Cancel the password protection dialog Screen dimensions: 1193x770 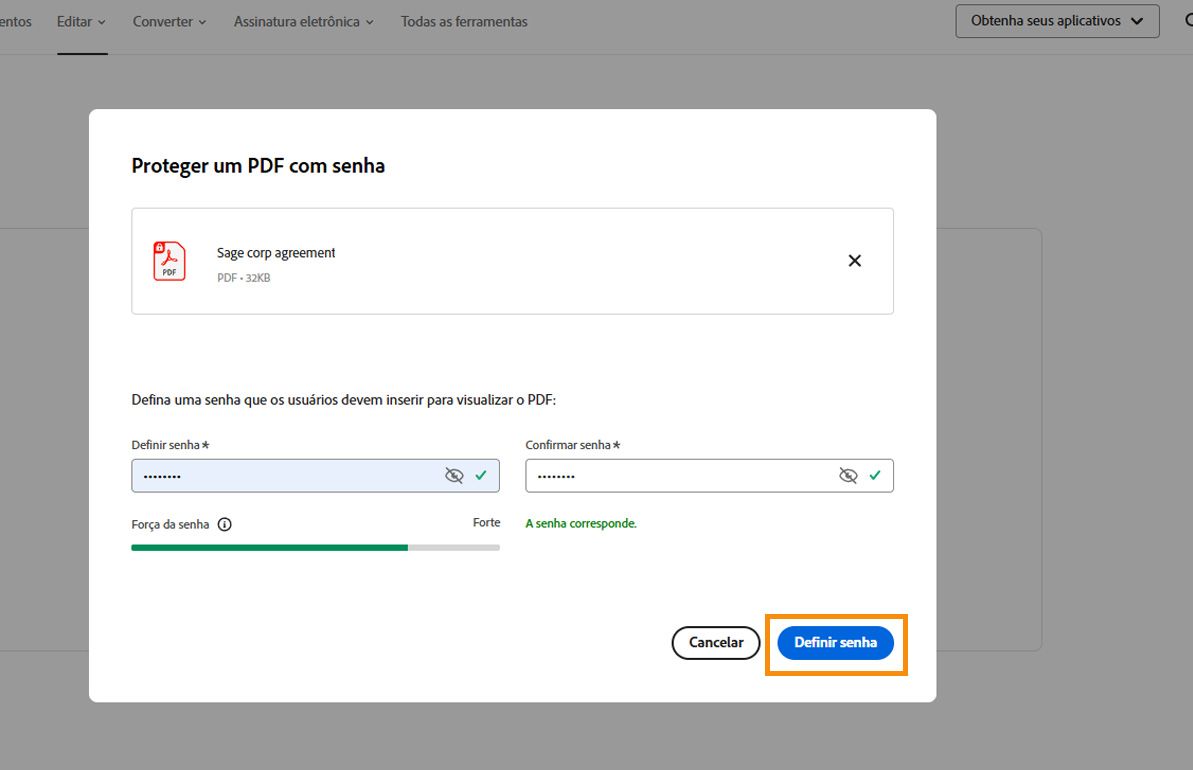pos(715,643)
